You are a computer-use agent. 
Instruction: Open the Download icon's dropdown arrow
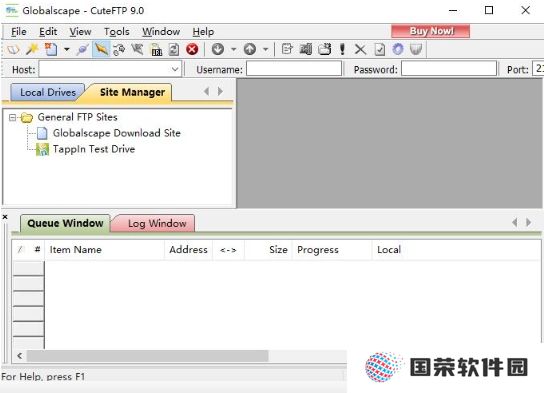click(233, 49)
